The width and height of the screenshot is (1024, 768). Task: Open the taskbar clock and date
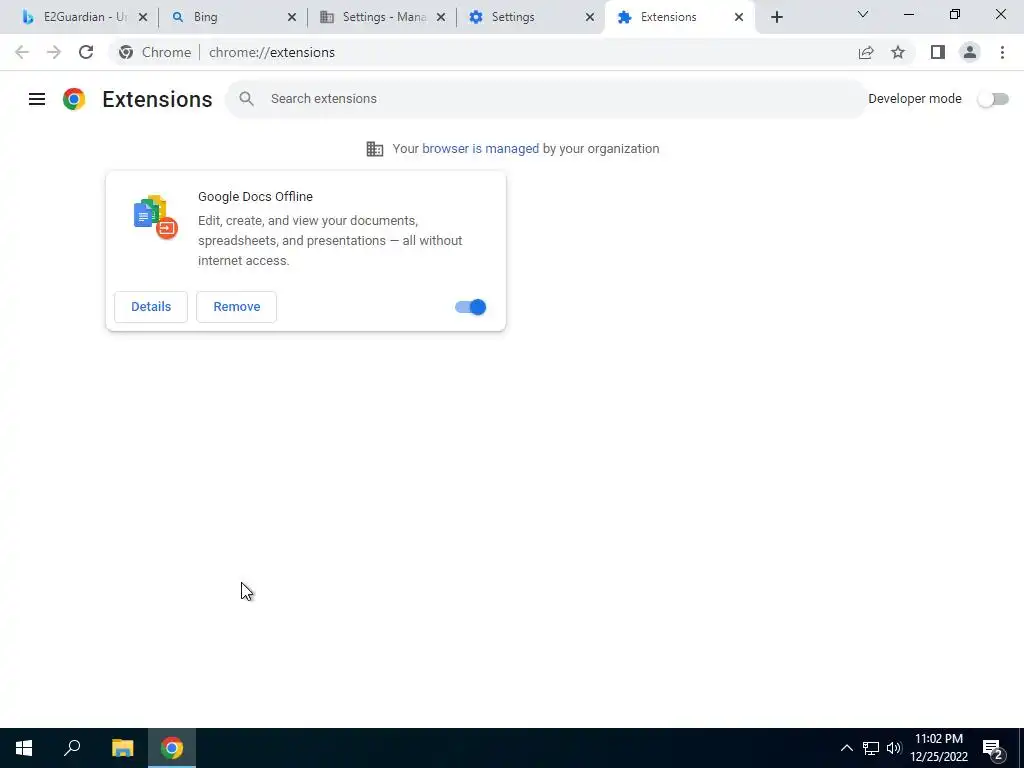click(x=938, y=748)
